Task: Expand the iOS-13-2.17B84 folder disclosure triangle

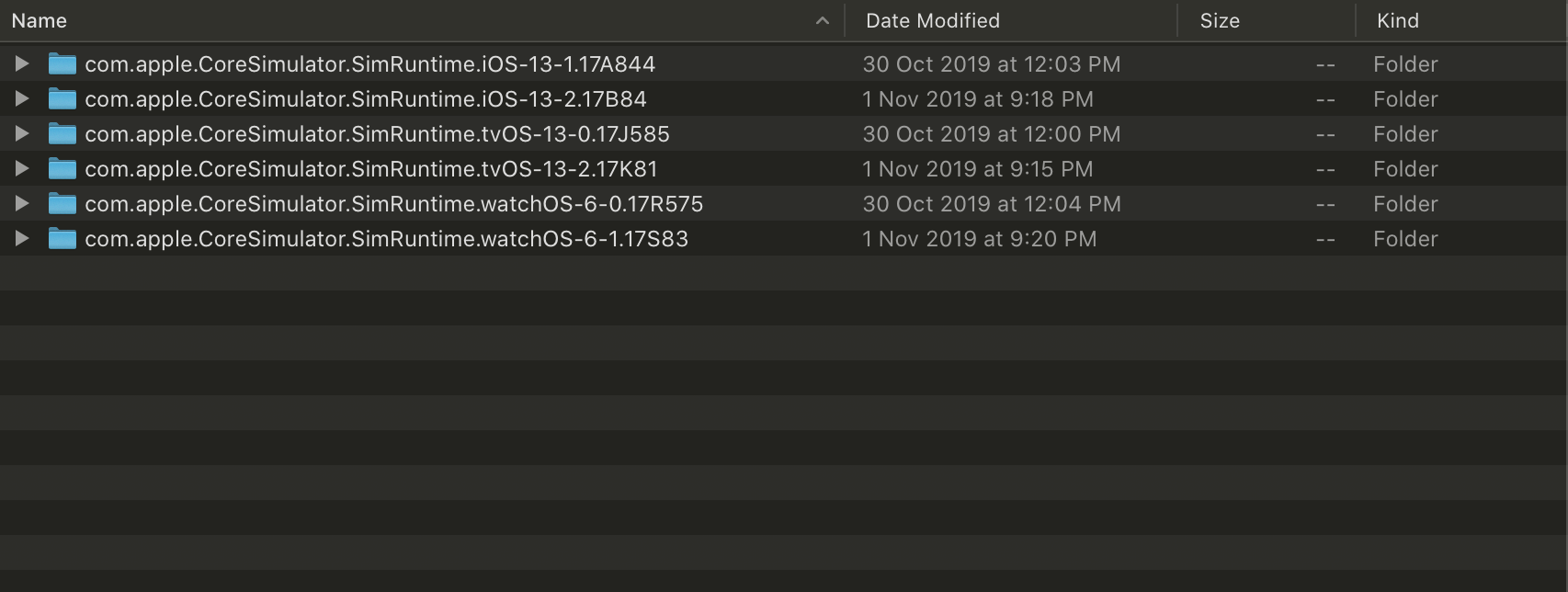Action: click(22, 99)
